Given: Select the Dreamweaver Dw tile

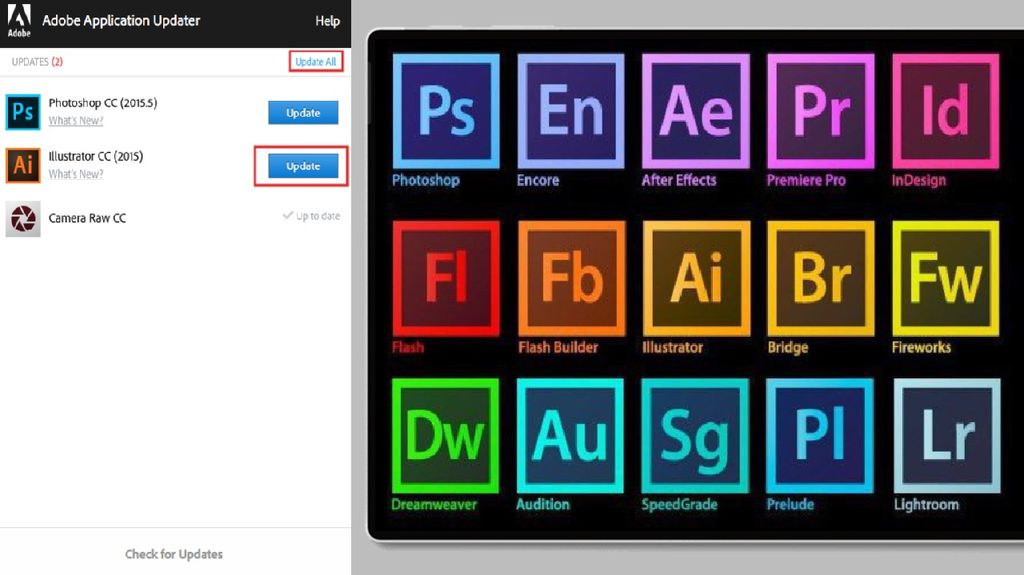Looking at the screenshot, I should [x=445, y=436].
